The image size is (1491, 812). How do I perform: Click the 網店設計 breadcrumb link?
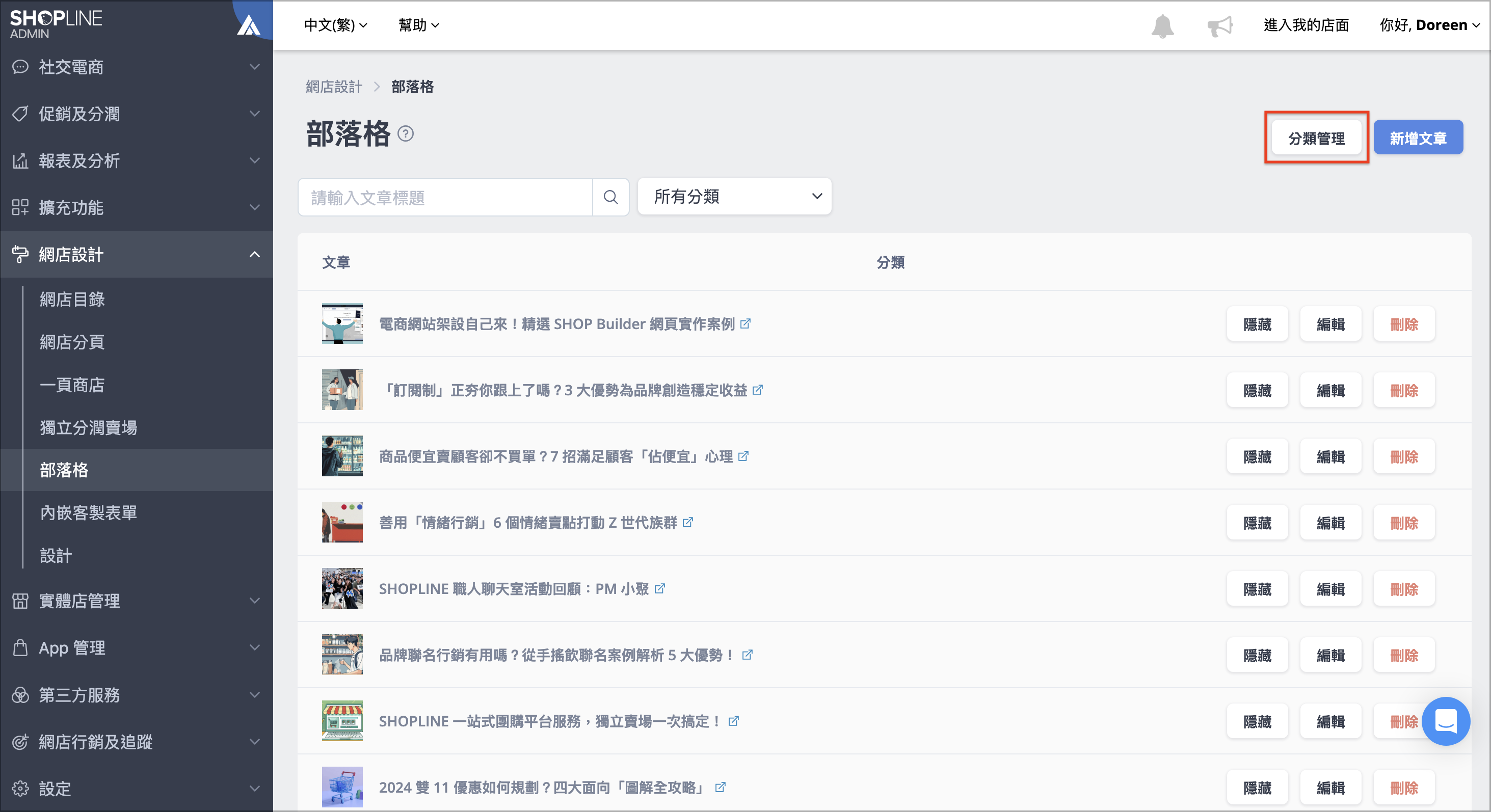334,87
